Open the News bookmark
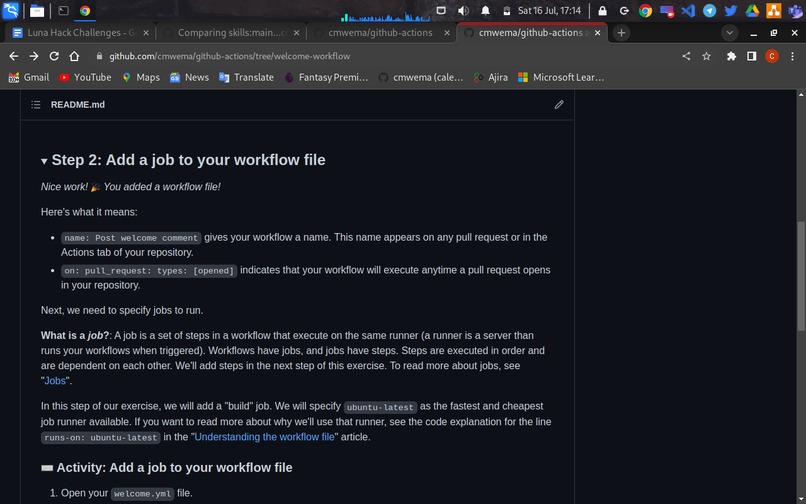 tap(189, 77)
